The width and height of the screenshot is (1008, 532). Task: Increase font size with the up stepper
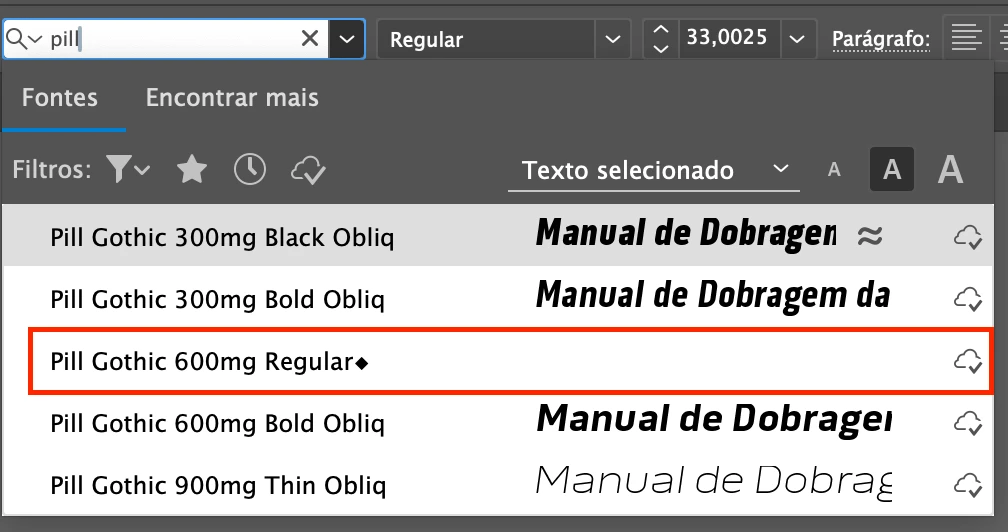(x=661, y=30)
